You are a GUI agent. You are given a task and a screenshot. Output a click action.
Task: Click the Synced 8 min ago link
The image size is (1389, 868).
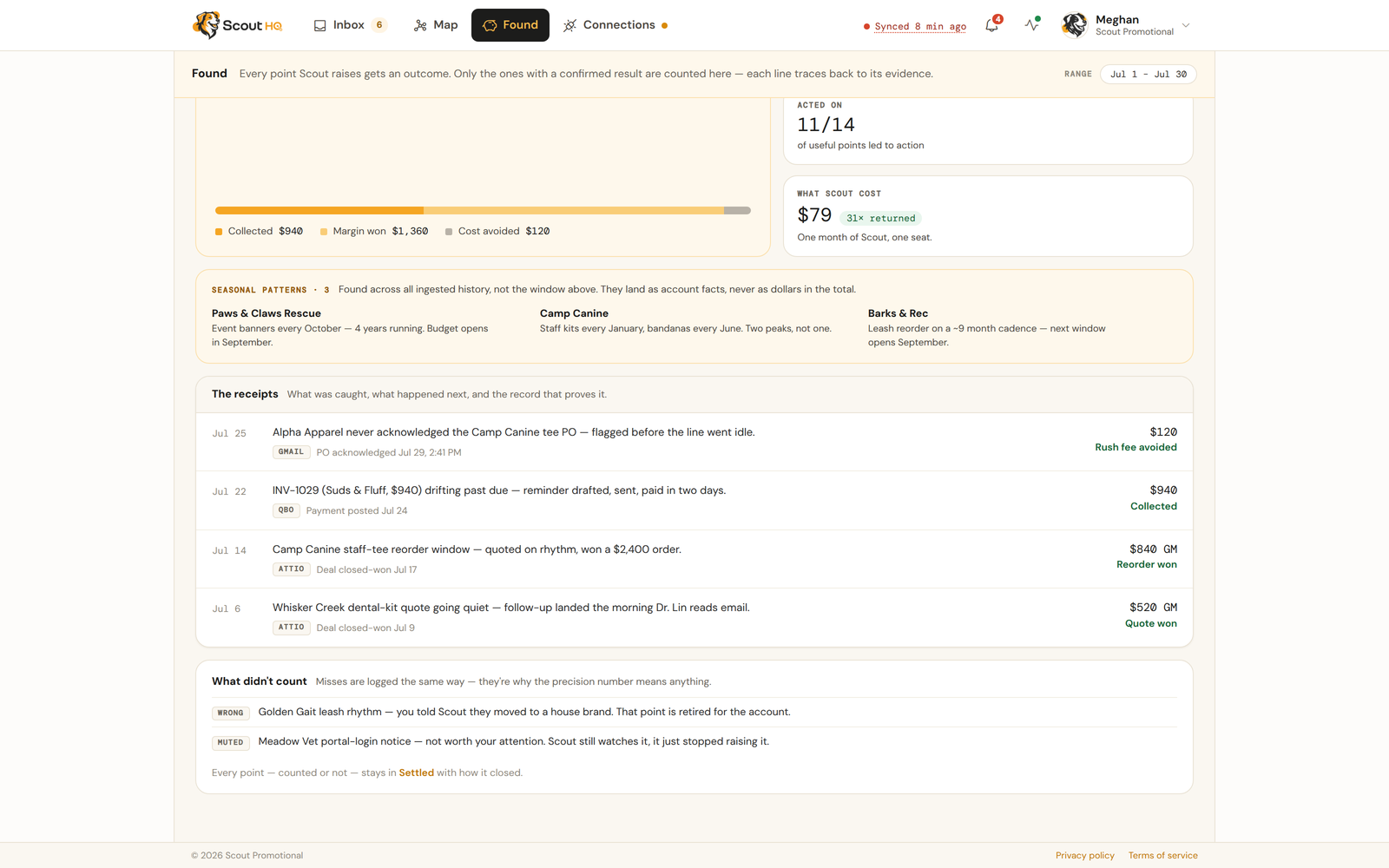click(920, 26)
